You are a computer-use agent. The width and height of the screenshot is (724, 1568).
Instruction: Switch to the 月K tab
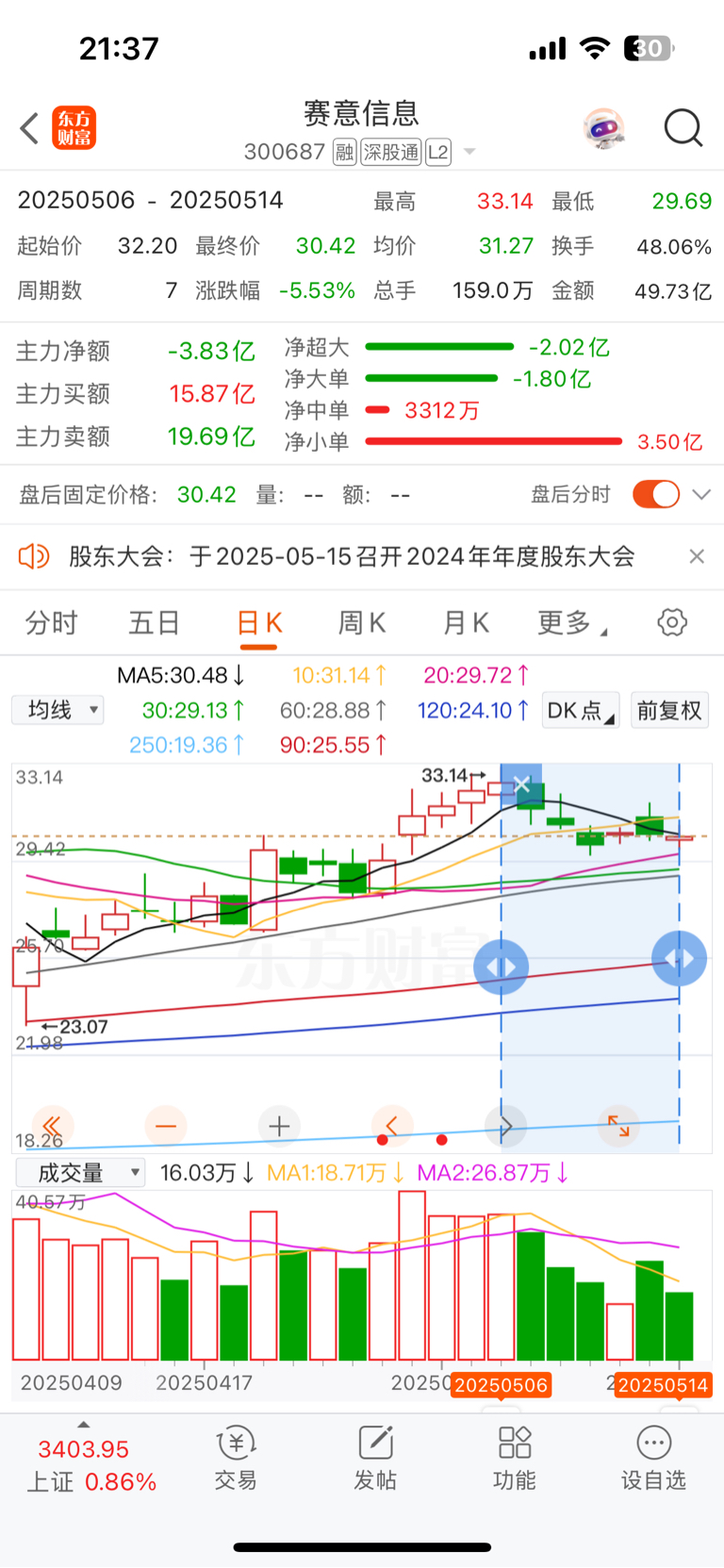[x=466, y=622]
